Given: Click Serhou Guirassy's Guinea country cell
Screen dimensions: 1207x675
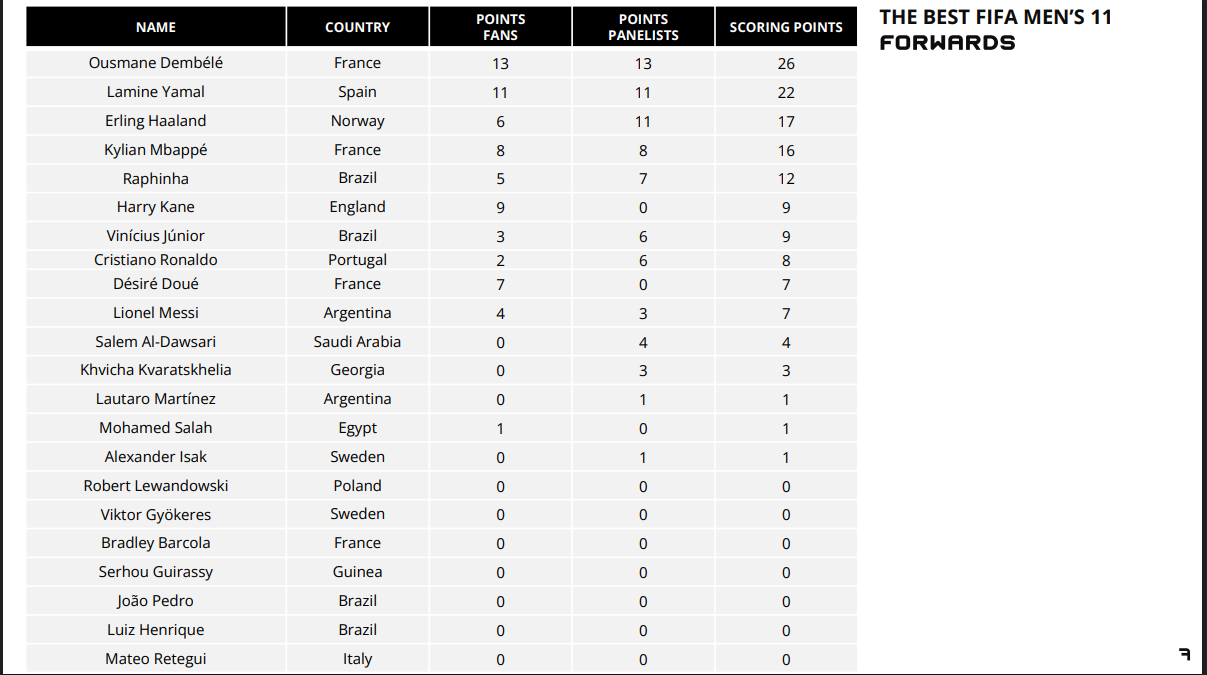Looking at the screenshot, I should 357,572.
